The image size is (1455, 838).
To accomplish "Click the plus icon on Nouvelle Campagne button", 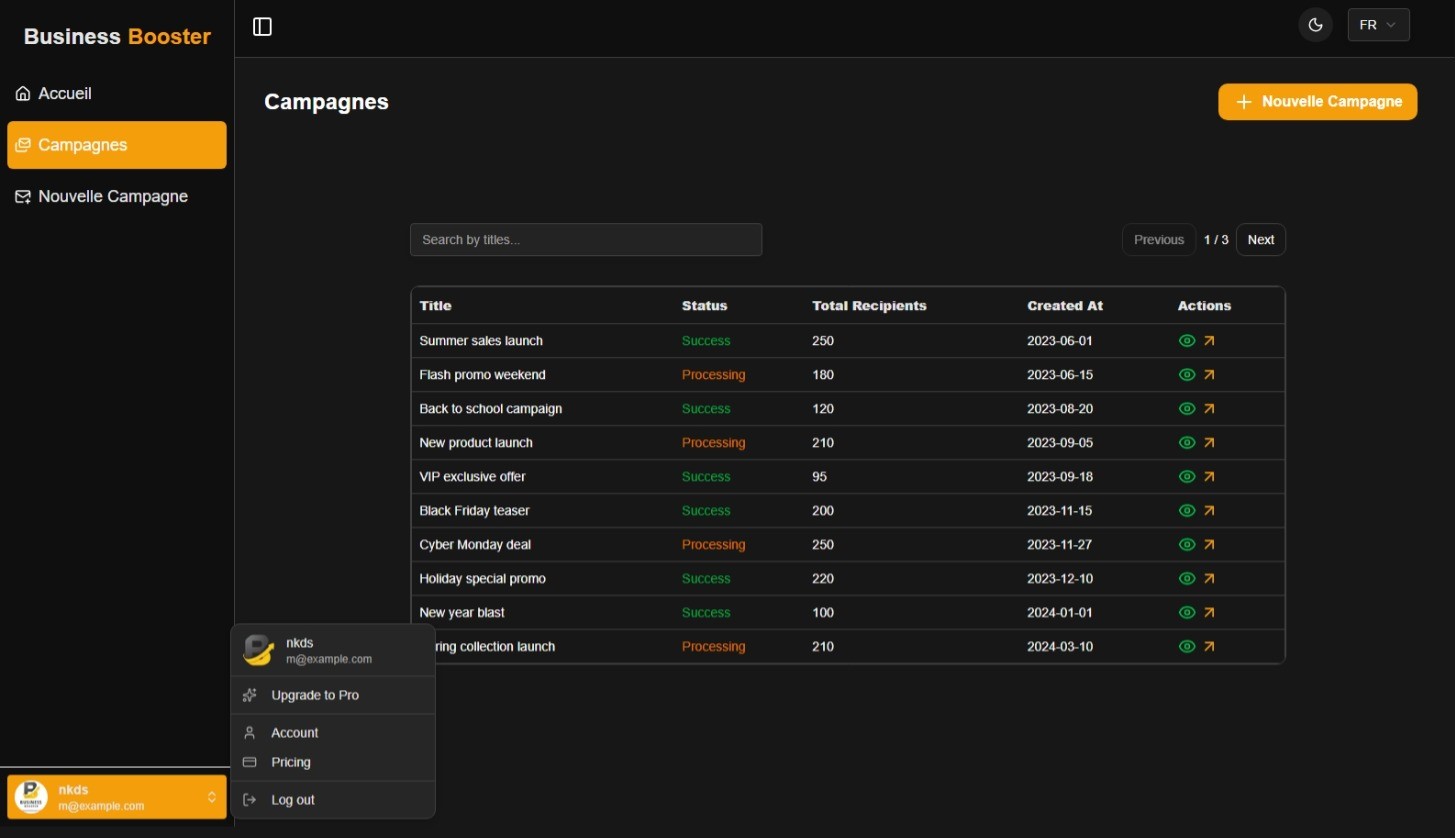I will click(x=1244, y=102).
